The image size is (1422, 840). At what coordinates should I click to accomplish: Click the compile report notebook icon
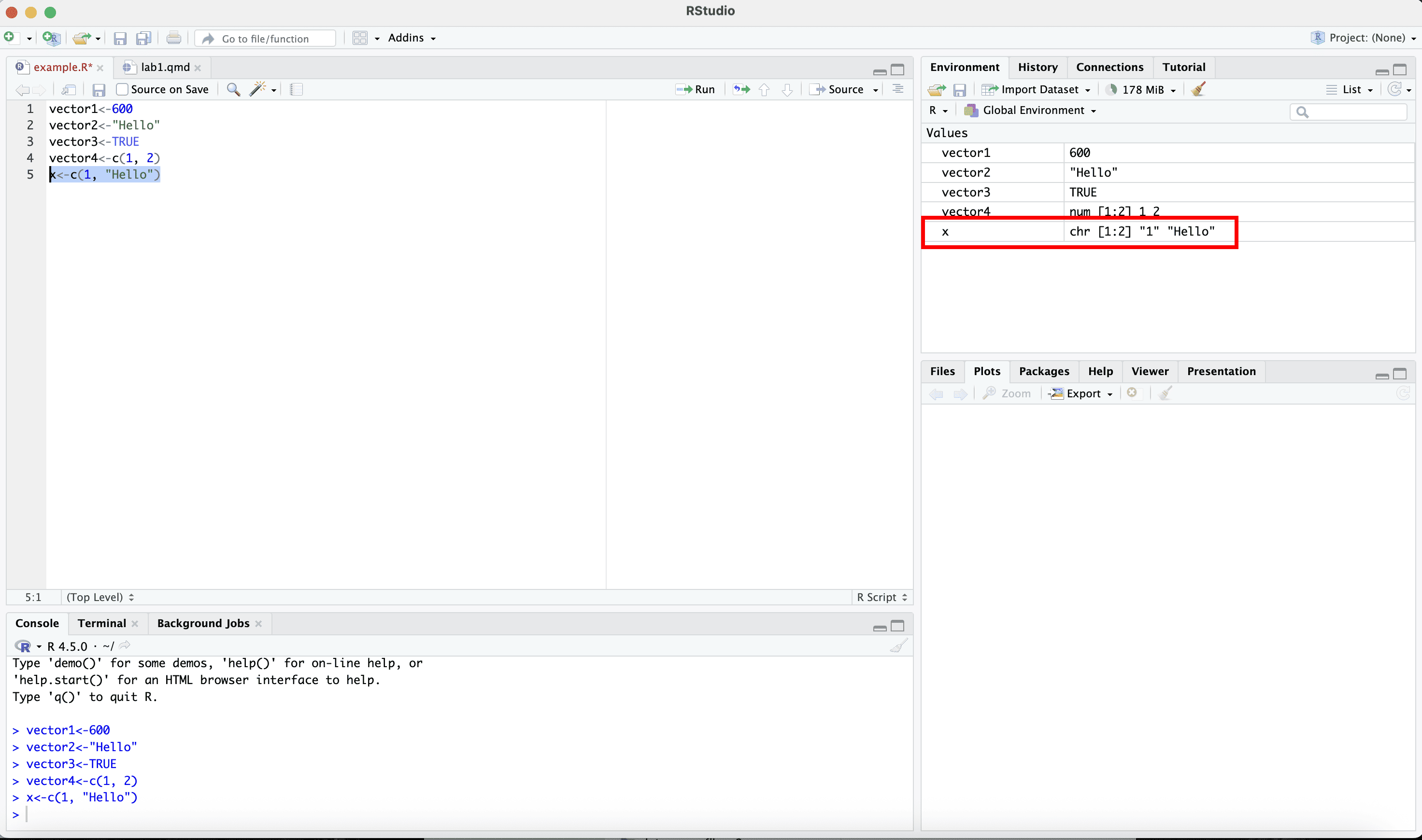296,89
